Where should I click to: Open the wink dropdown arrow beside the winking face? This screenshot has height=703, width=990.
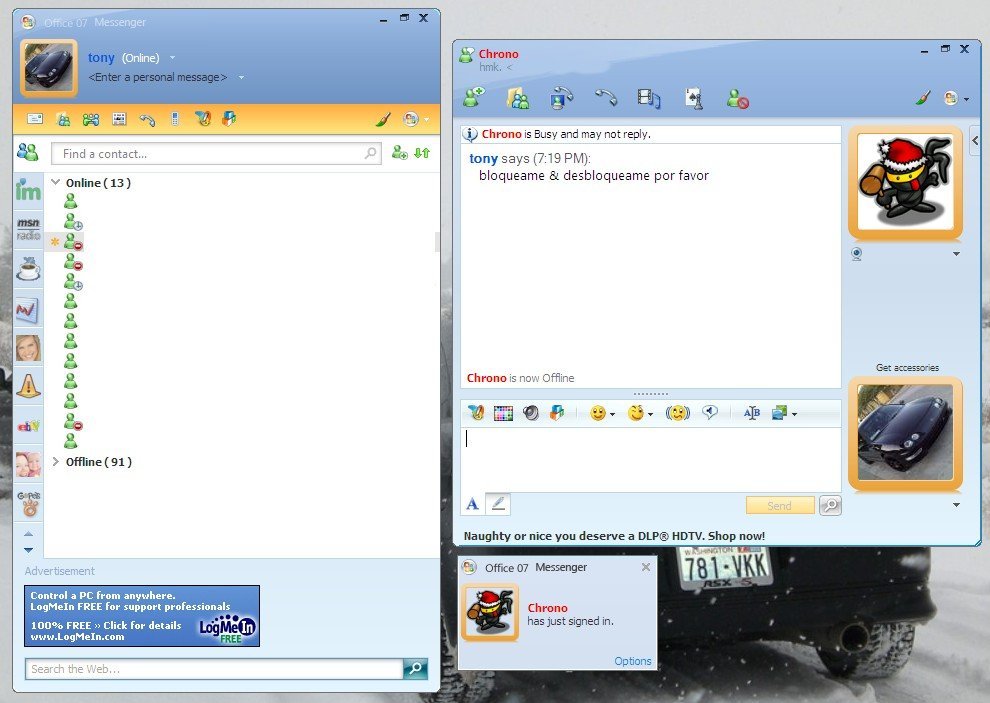(650, 414)
